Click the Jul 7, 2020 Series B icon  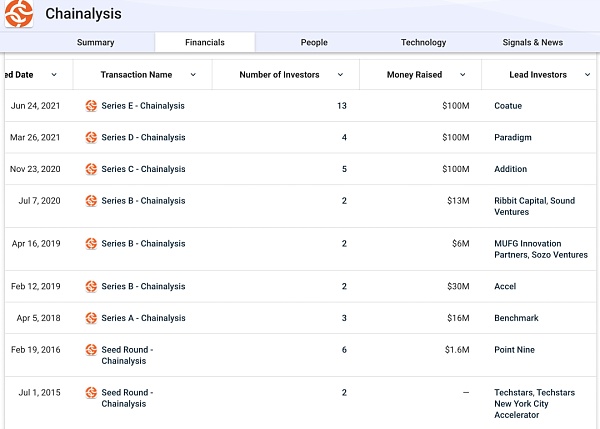point(91,201)
